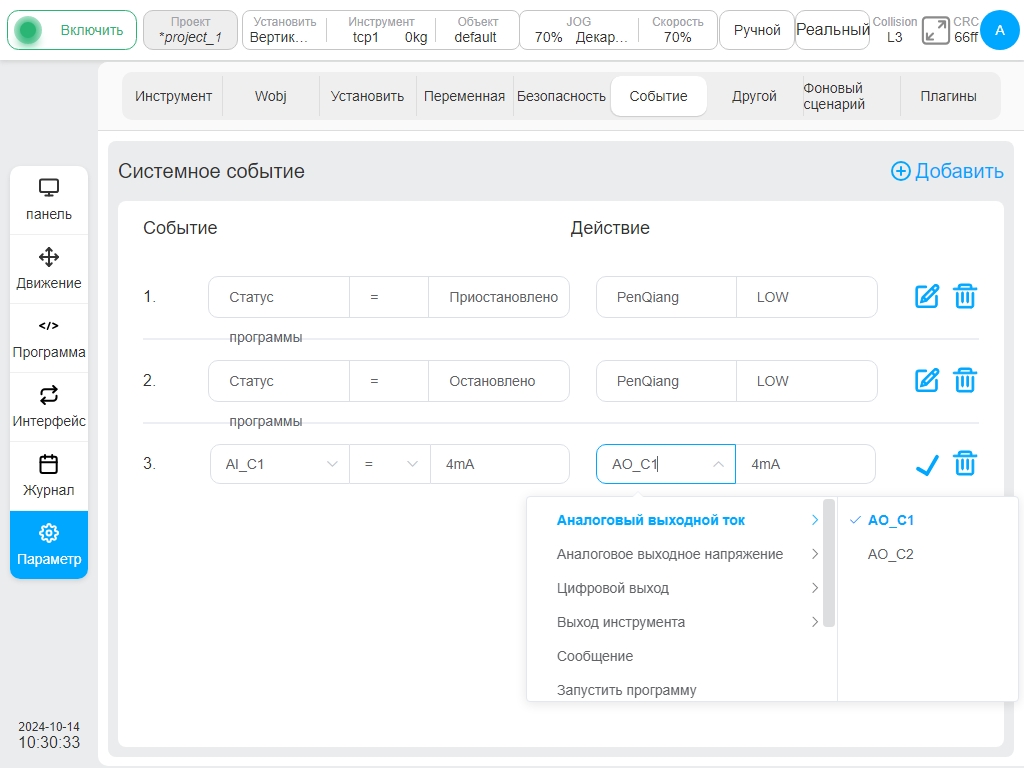Open the Collision L3 setting
1024x768 pixels.
point(895,30)
